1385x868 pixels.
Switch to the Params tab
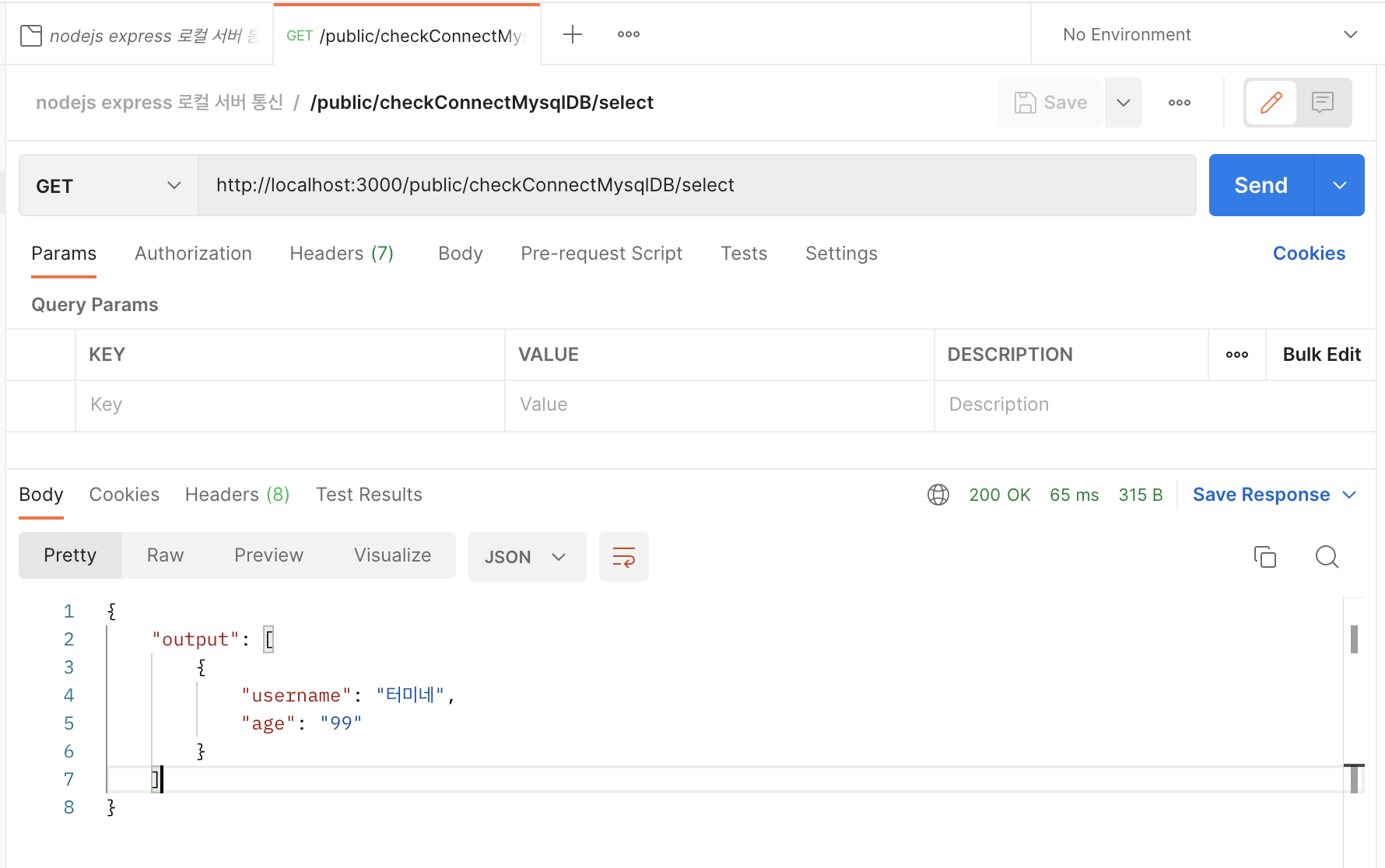(64, 254)
